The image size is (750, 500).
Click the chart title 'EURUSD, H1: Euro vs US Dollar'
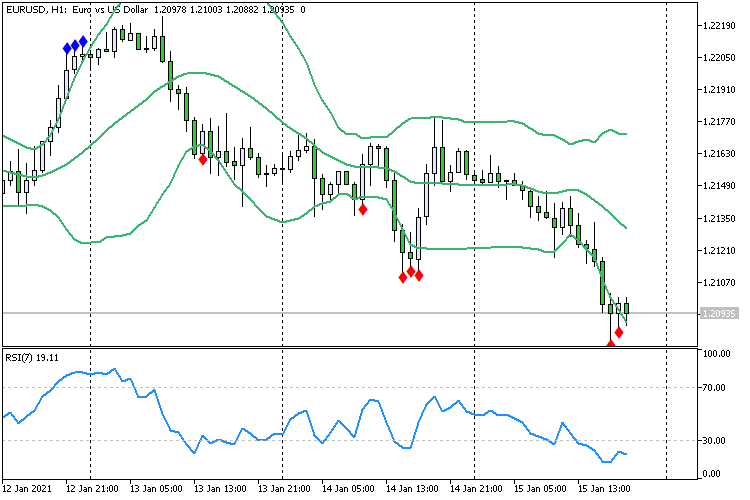coord(77,10)
